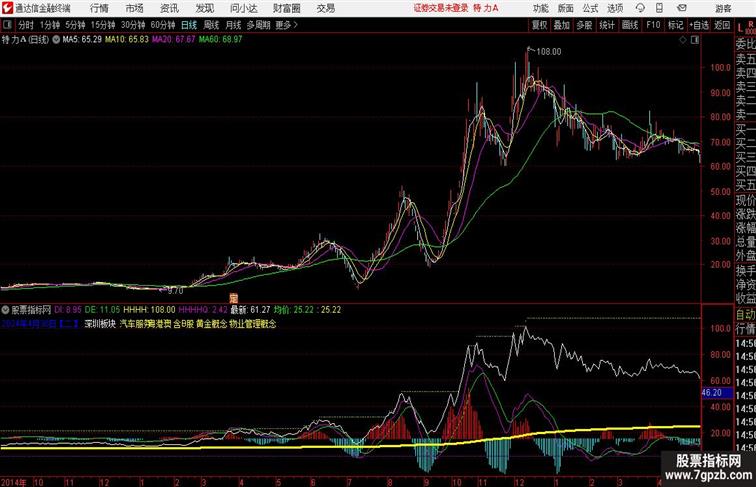Select the 月线 monthly period

coord(233,25)
